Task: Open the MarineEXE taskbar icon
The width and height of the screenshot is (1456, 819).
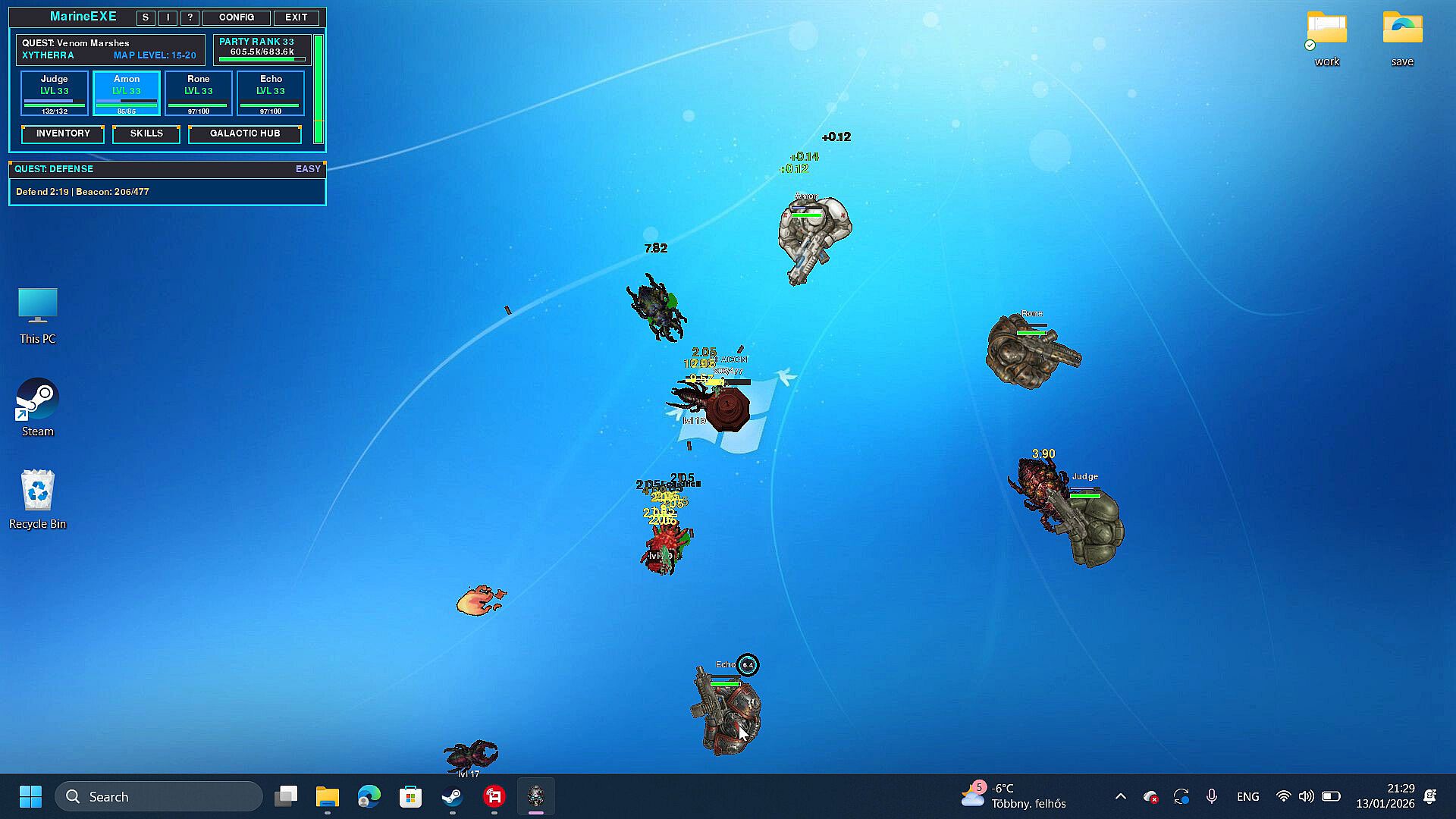Action: pyautogui.click(x=536, y=797)
